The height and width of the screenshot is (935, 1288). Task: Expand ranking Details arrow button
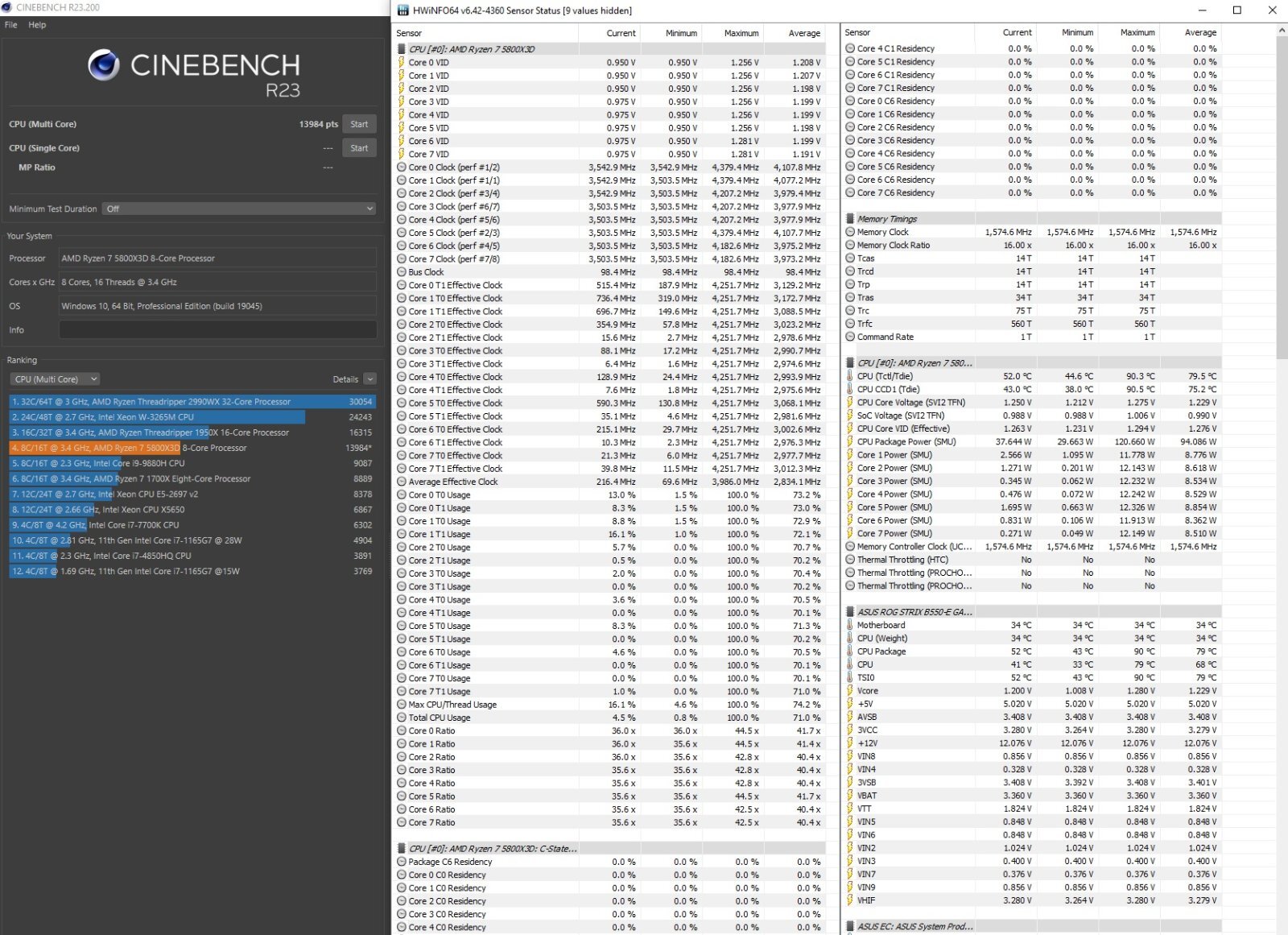click(369, 379)
